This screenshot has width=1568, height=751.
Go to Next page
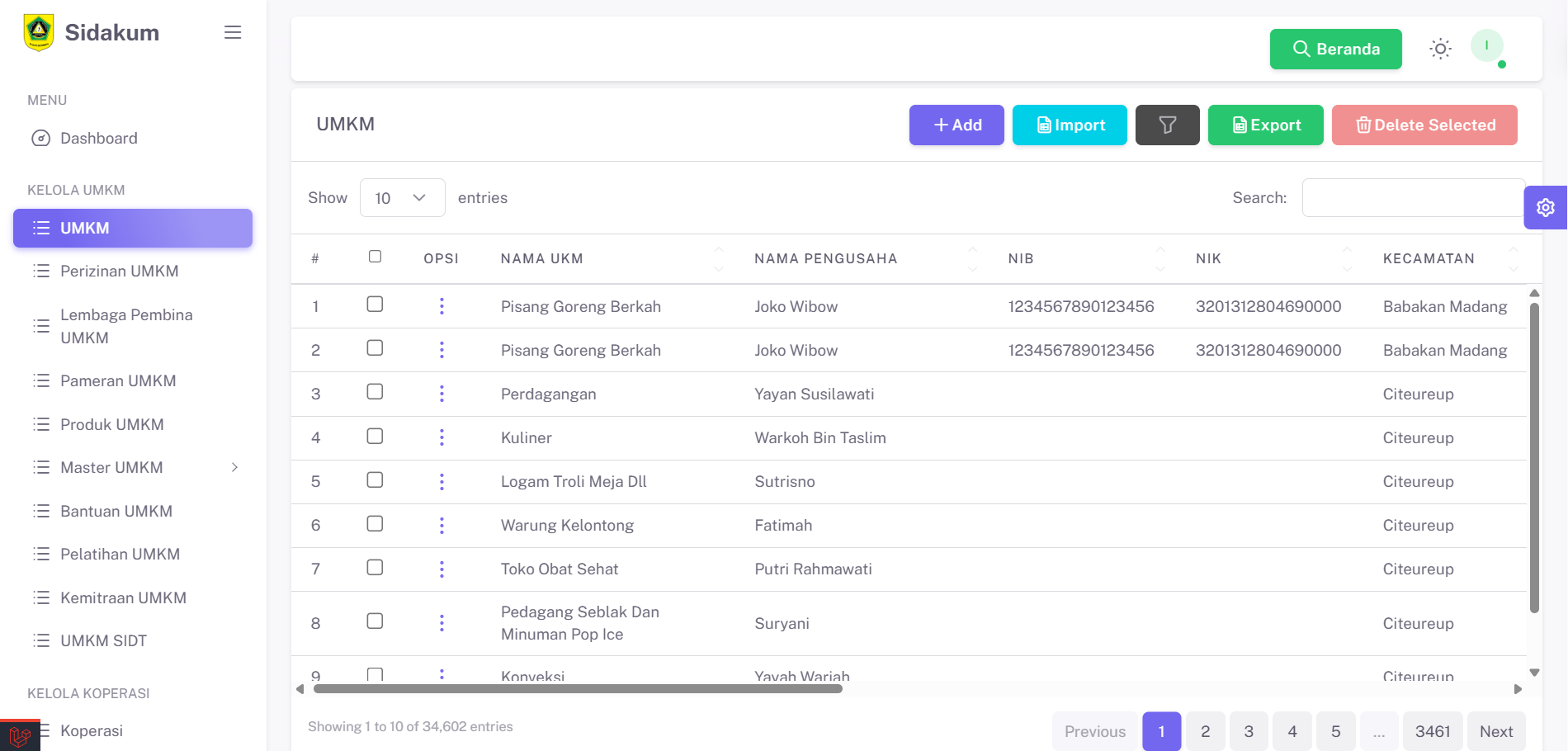pyautogui.click(x=1496, y=731)
